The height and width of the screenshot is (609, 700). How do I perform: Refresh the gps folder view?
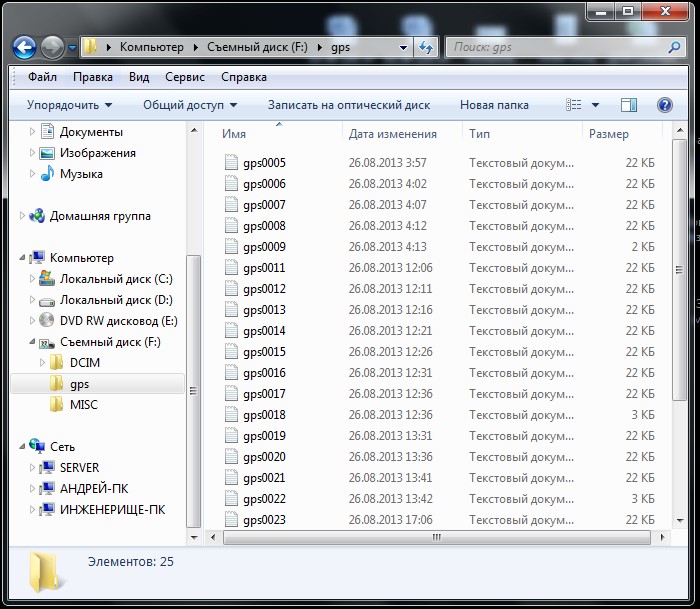426,47
